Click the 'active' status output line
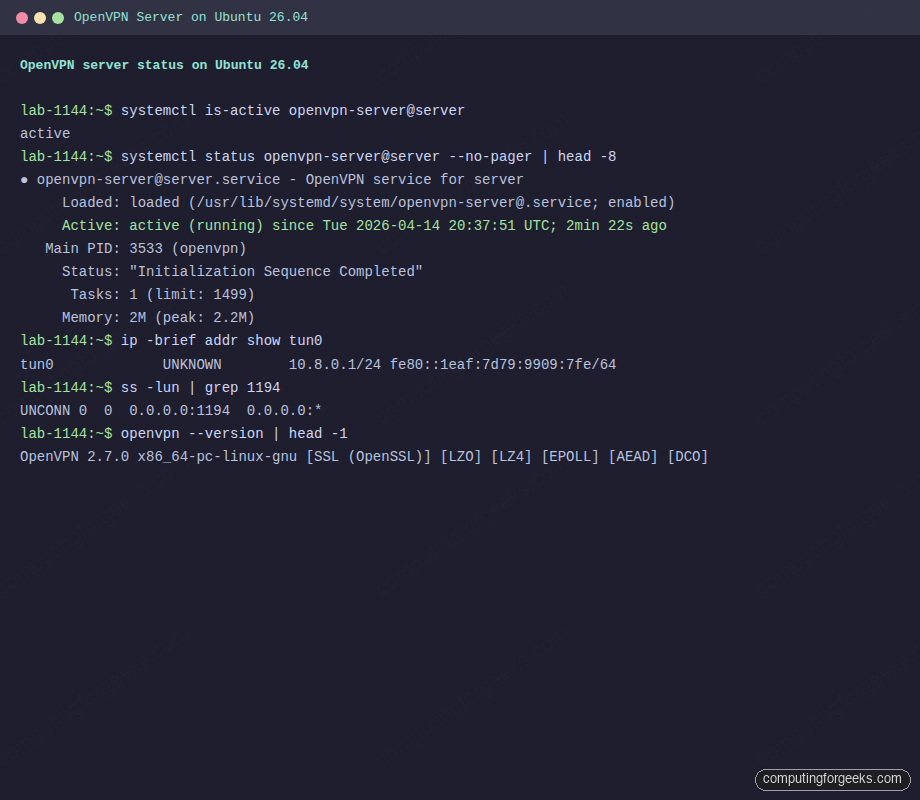This screenshot has width=920, height=800. click(44, 133)
